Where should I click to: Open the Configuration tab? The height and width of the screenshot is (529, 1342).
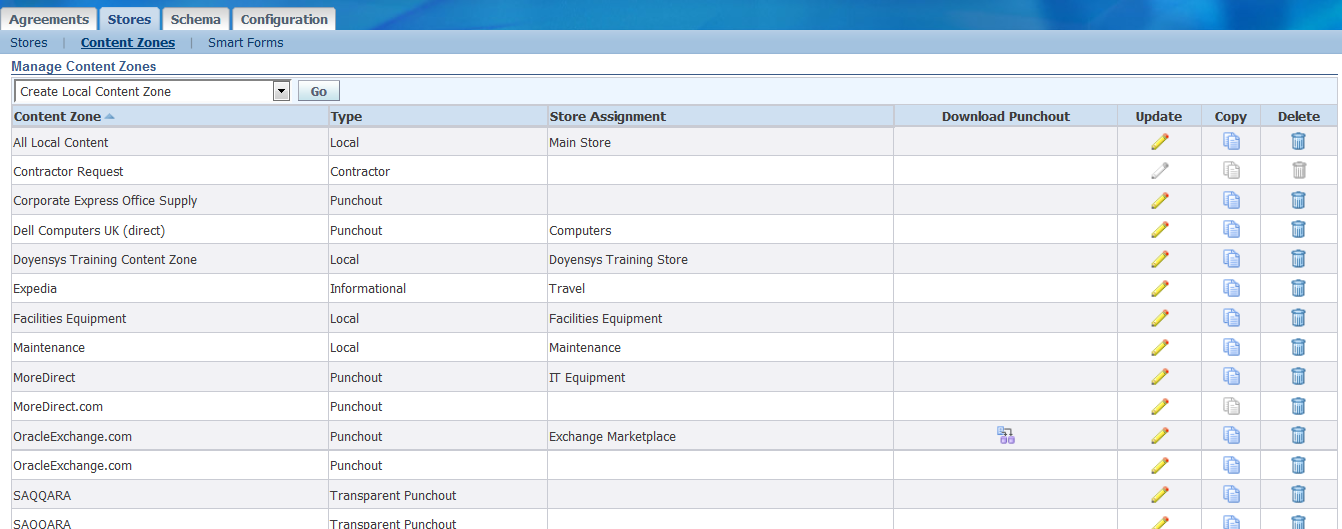tap(284, 19)
